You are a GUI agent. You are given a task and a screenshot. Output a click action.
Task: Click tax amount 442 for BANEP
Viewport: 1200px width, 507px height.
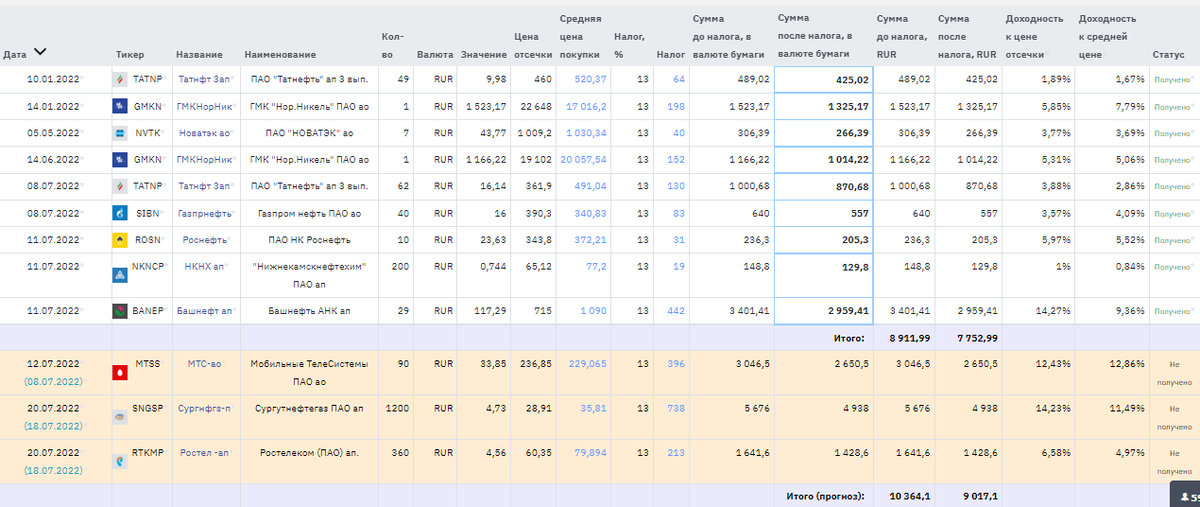click(677, 311)
